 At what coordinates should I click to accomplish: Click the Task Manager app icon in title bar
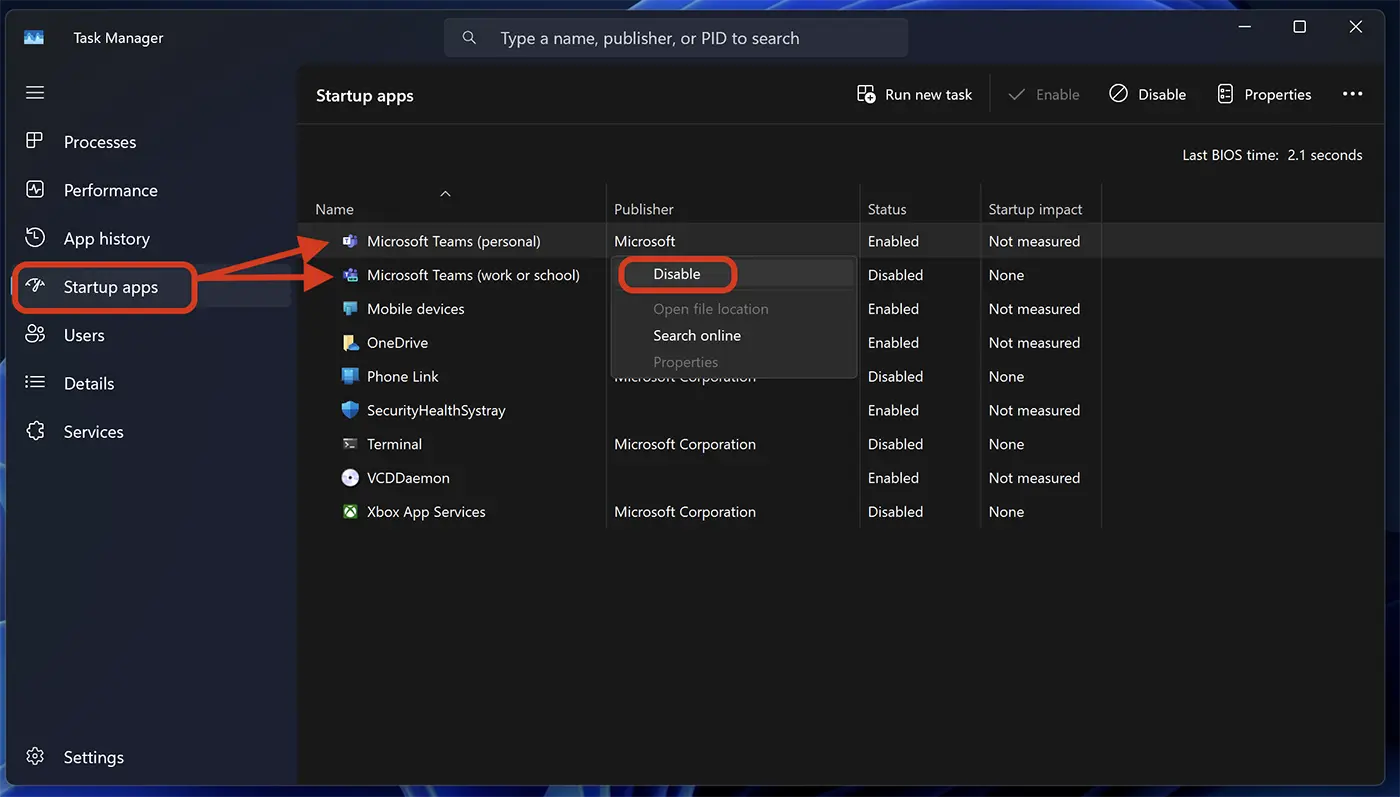(35, 38)
